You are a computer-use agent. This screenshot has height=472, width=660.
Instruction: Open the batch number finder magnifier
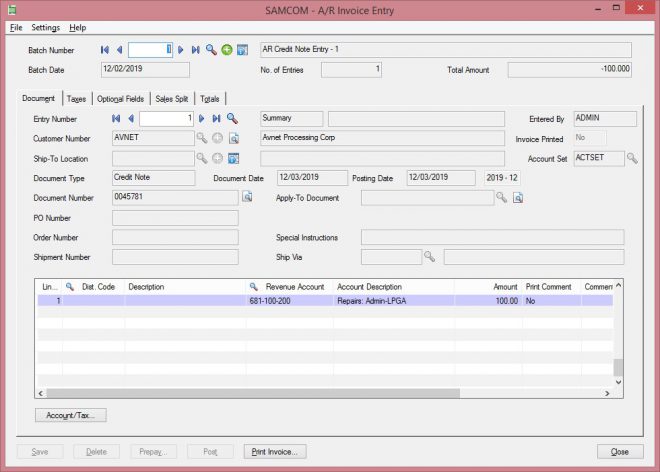click(x=211, y=50)
